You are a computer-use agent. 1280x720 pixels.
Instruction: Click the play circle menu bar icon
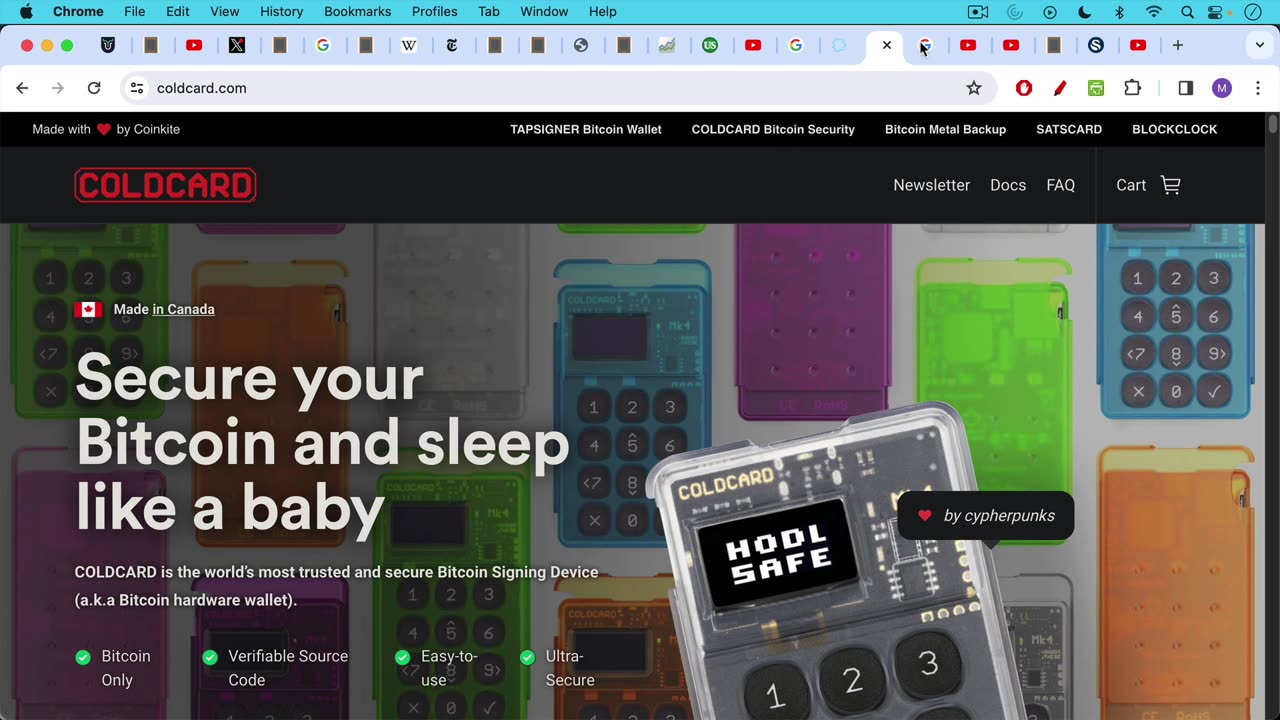1050,12
